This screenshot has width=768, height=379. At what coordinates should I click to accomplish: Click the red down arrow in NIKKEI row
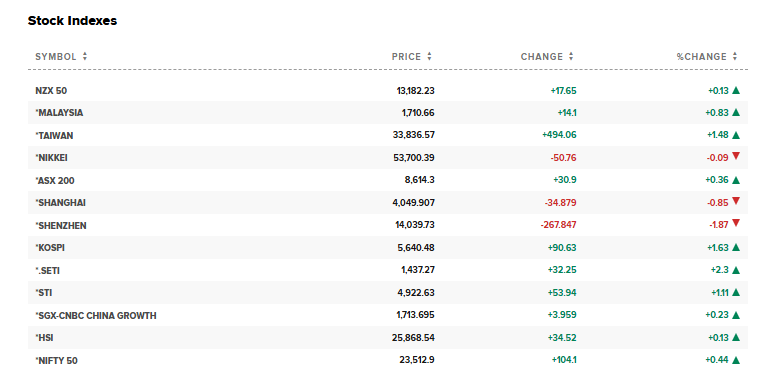(x=736, y=157)
